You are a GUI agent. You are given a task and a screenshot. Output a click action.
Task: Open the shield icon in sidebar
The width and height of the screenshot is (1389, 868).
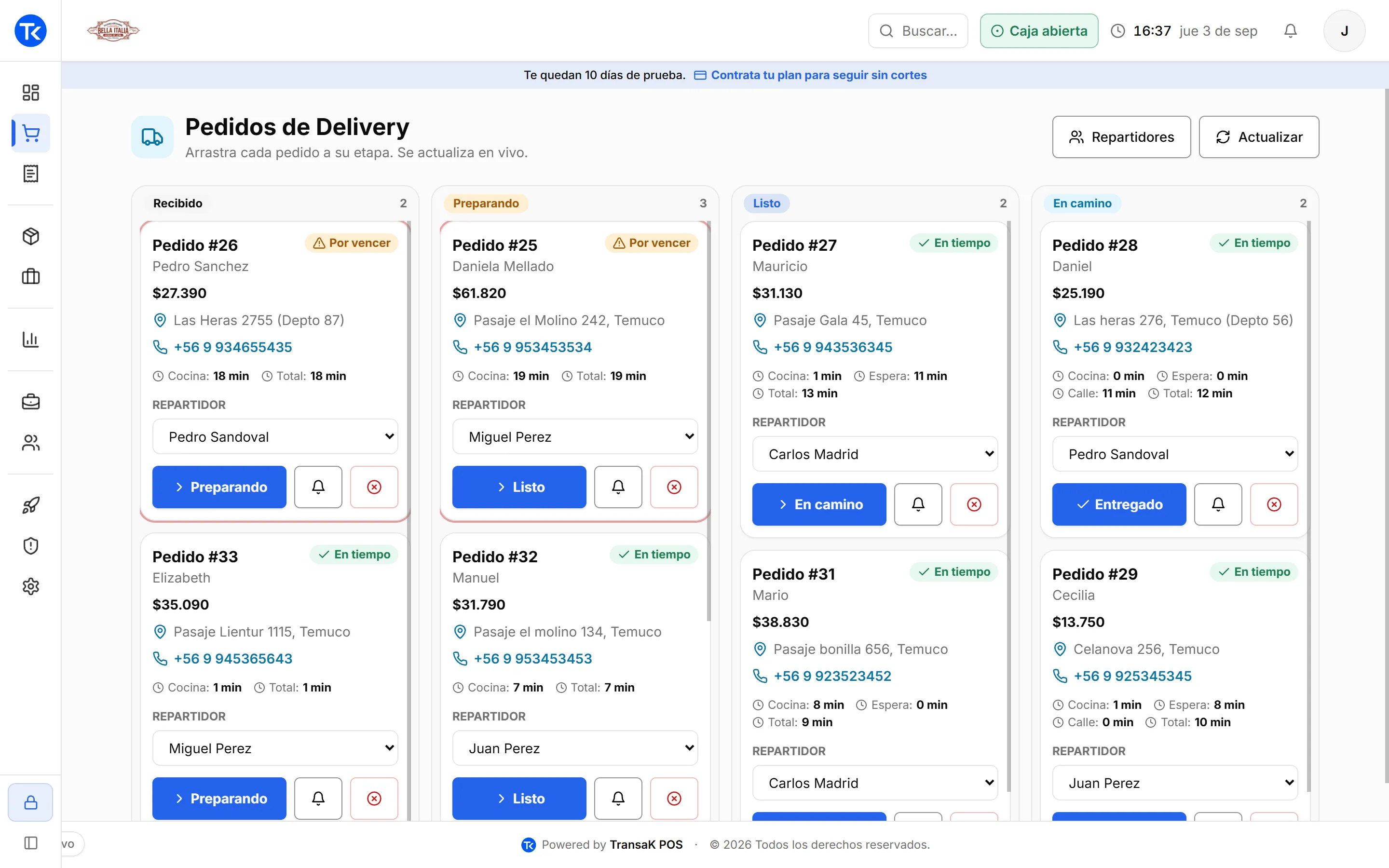tap(30, 545)
